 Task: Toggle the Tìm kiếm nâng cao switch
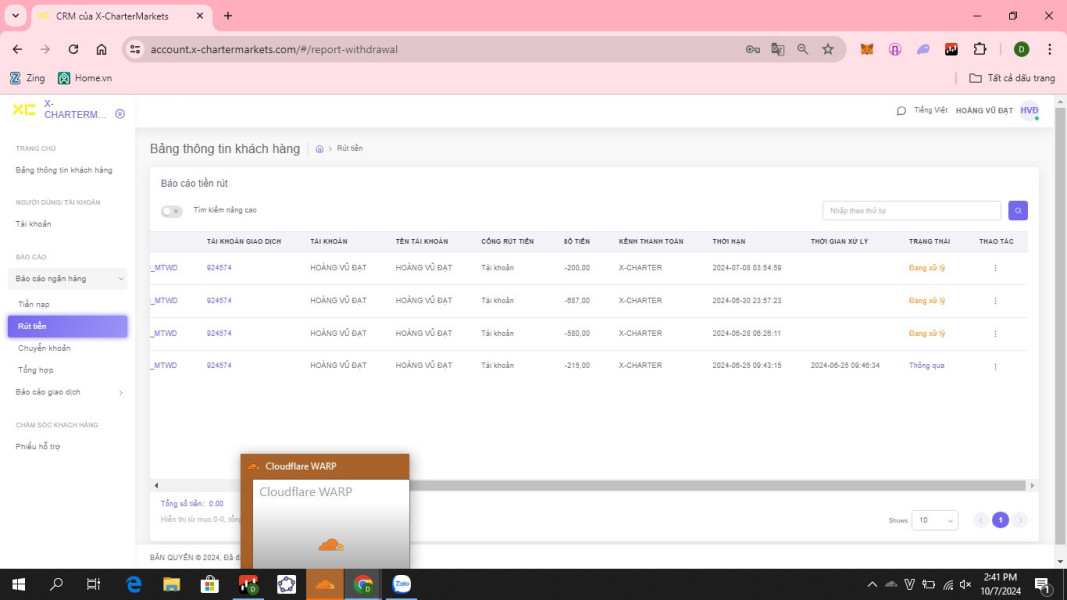click(x=172, y=211)
